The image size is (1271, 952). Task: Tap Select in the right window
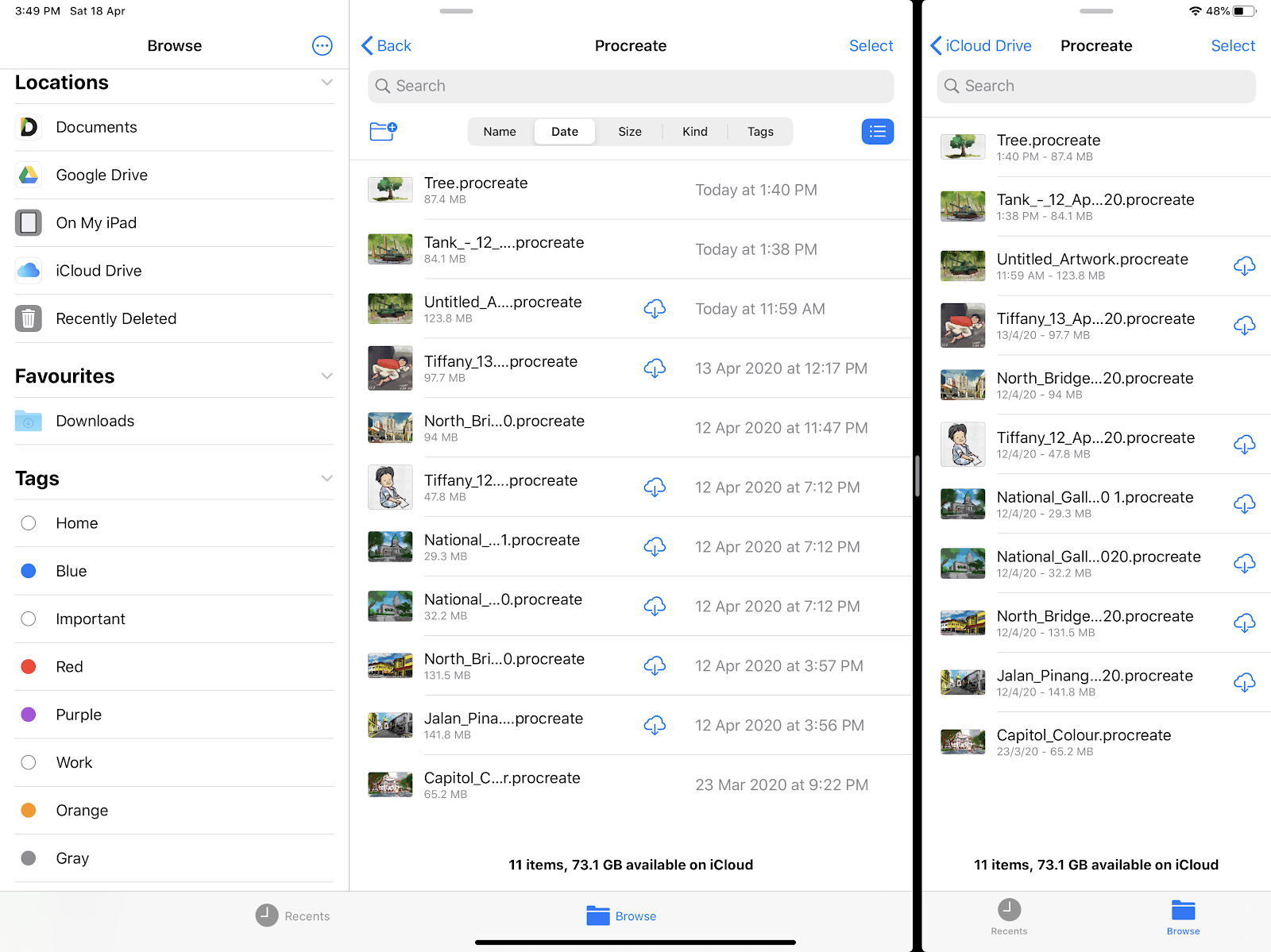pyautogui.click(x=1233, y=46)
